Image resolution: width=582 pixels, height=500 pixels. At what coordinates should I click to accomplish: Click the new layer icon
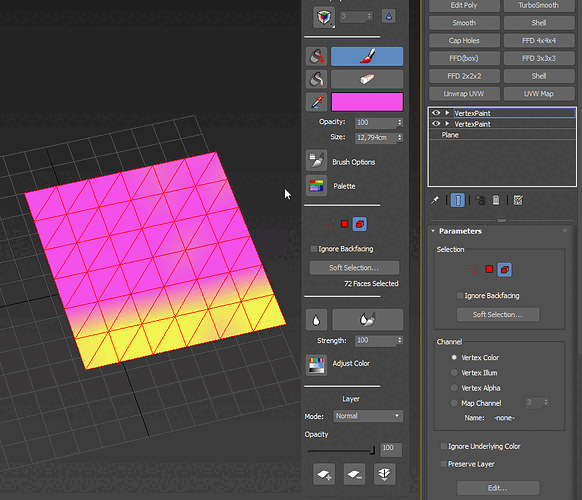324,474
